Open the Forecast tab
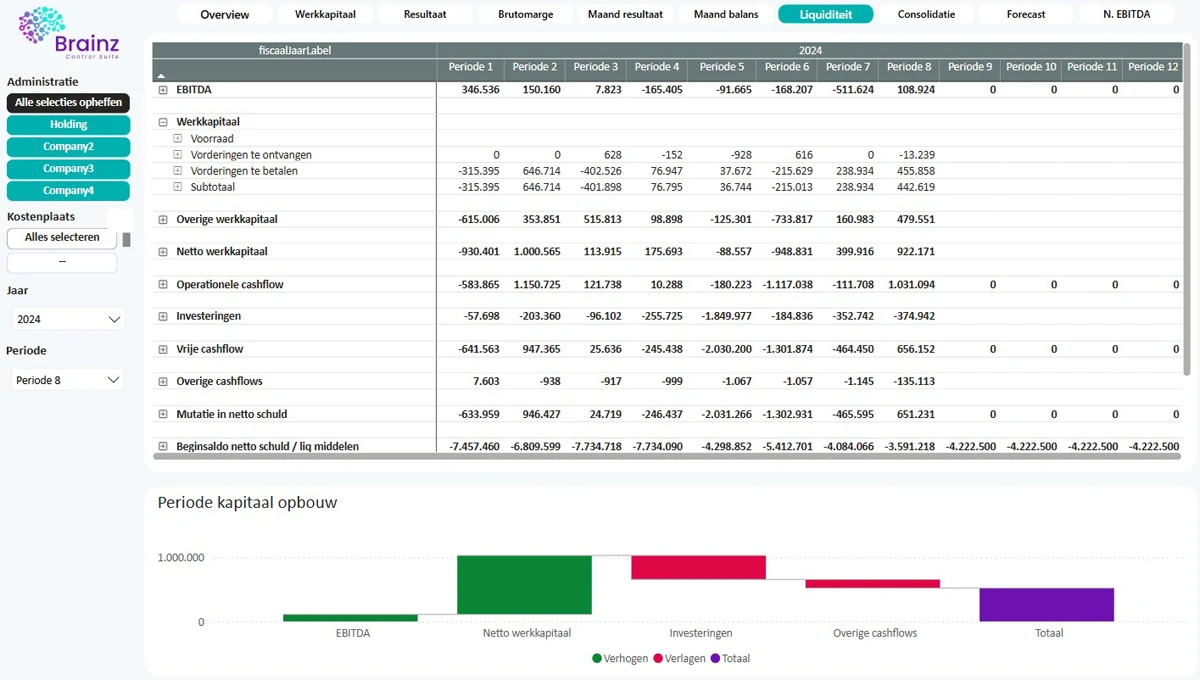1200x680 pixels. tap(1026, 14)
